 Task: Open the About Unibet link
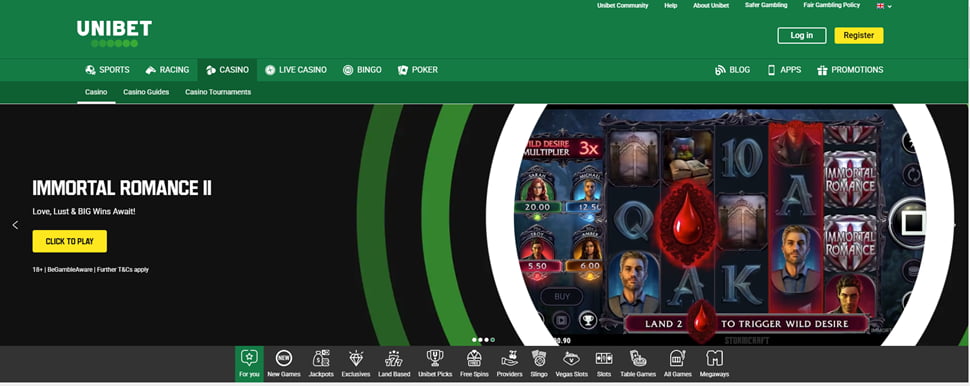(x=711, y=6)
